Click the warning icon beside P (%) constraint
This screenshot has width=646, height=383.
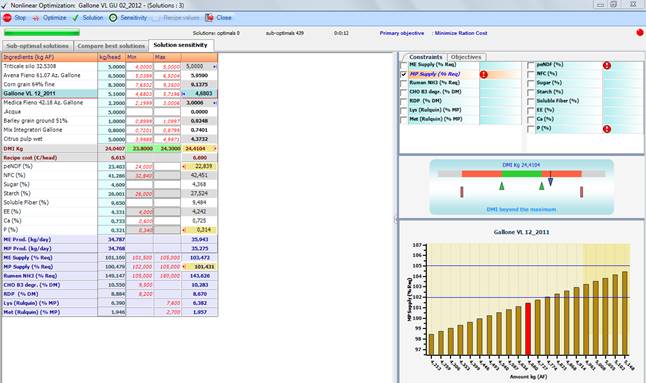tap(607, 129)
